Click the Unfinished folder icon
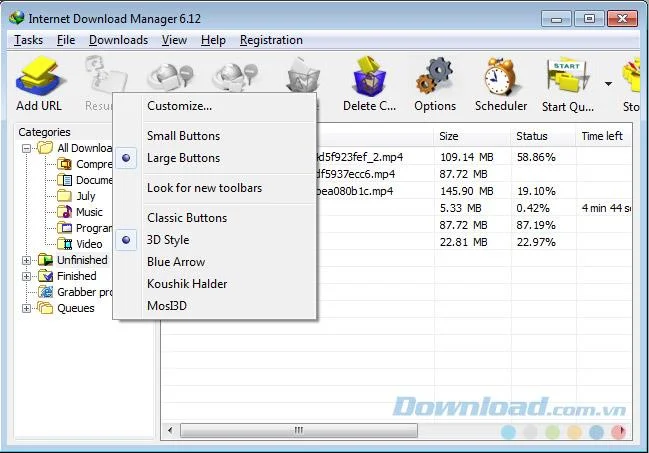 46,260
